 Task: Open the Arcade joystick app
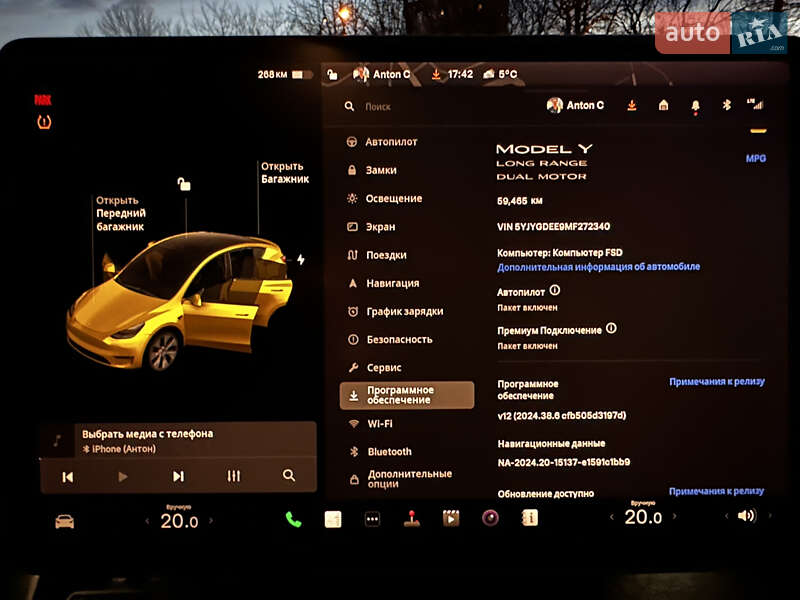pos(412,518)
